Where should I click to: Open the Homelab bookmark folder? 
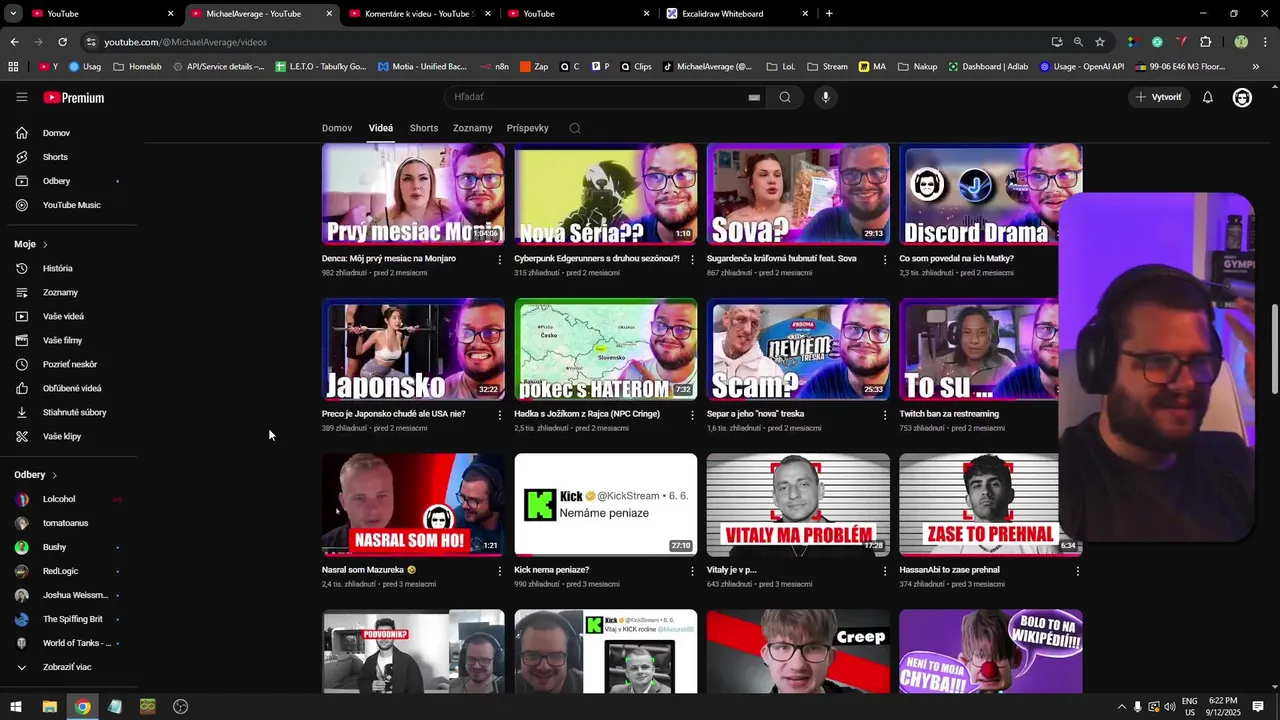coord(137,67)
